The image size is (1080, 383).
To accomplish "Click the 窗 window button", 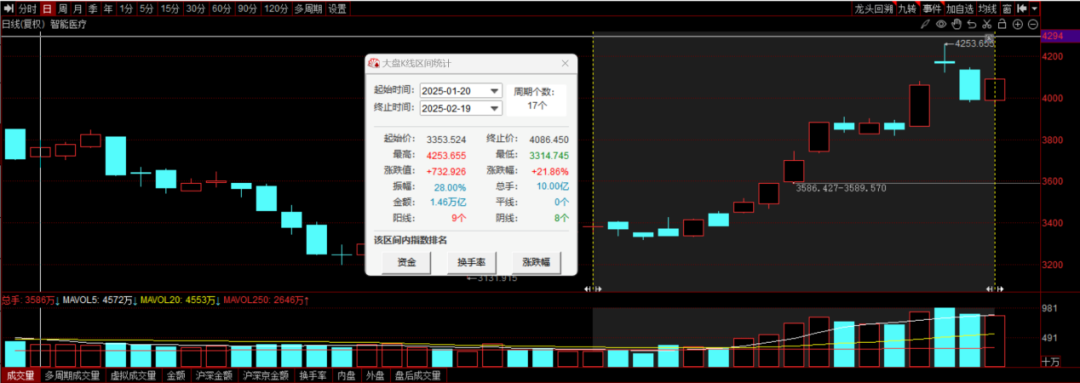I will [x=1007, y=9].
